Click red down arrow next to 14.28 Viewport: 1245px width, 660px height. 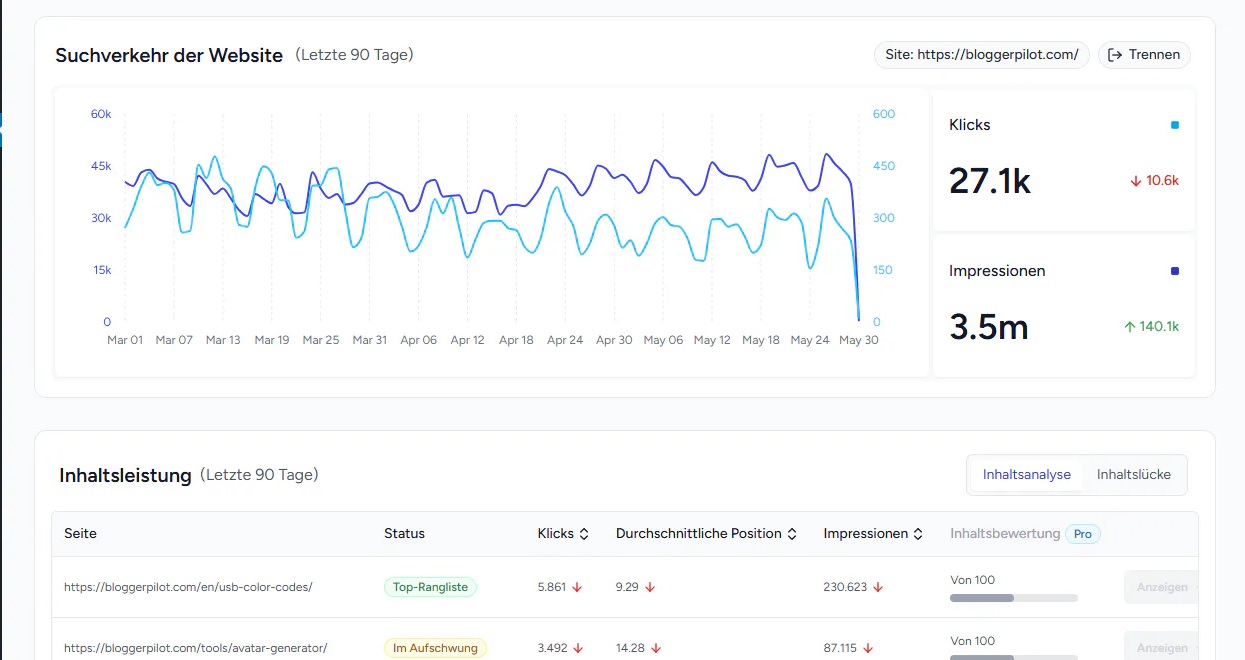pyautogui.click(x=656, y=648)
